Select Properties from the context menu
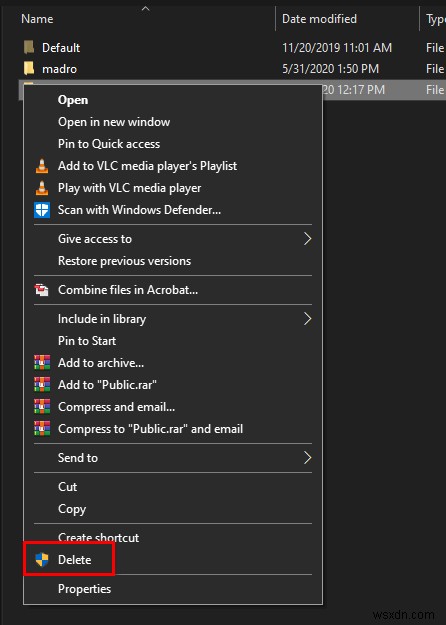The width and height of the screenshot is (446, 625). point(84,589)
